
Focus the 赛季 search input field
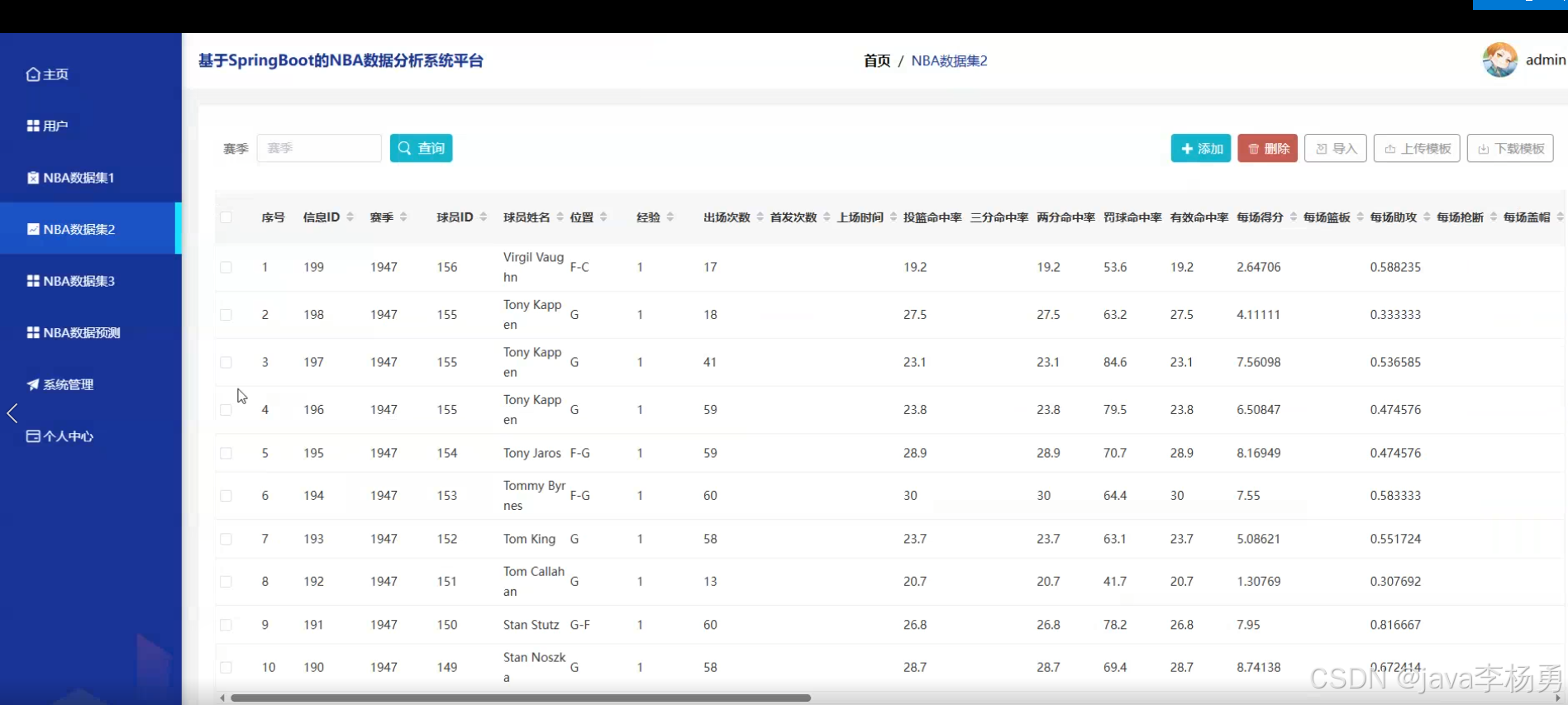tap(319, 148)
